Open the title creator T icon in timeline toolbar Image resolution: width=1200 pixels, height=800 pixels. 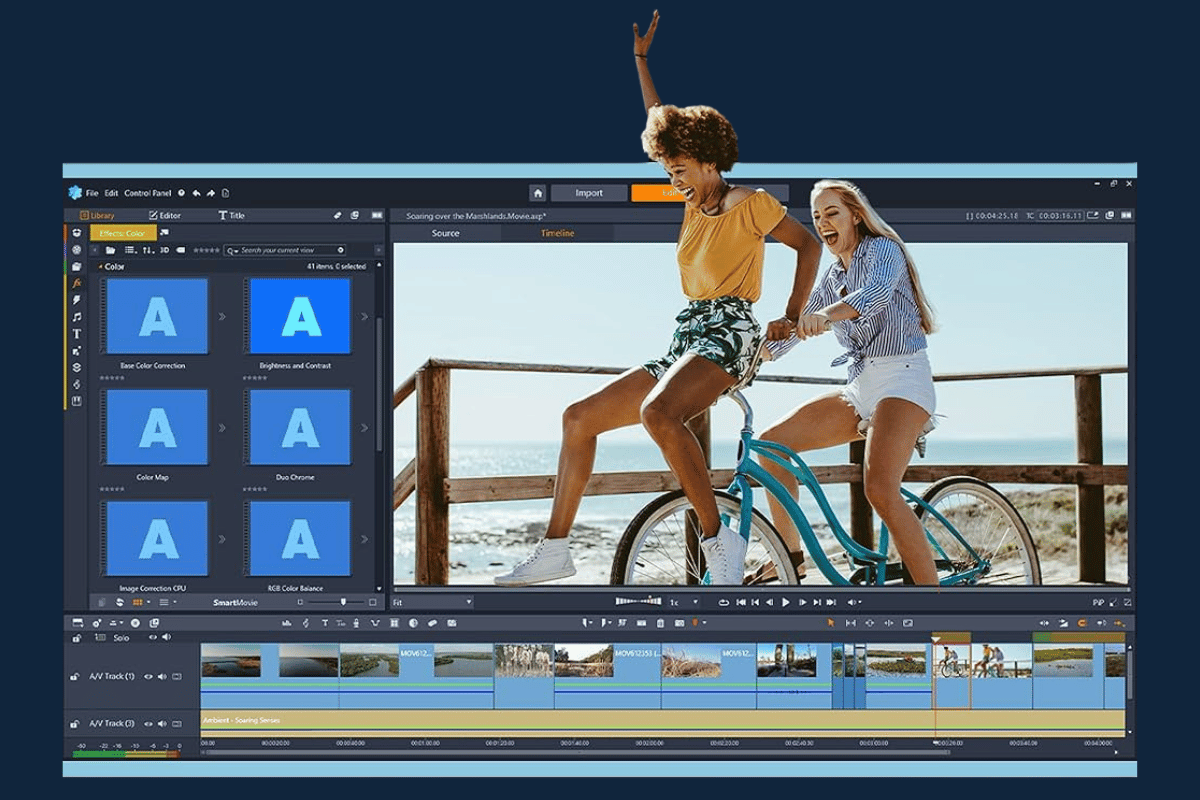[324, 623]
